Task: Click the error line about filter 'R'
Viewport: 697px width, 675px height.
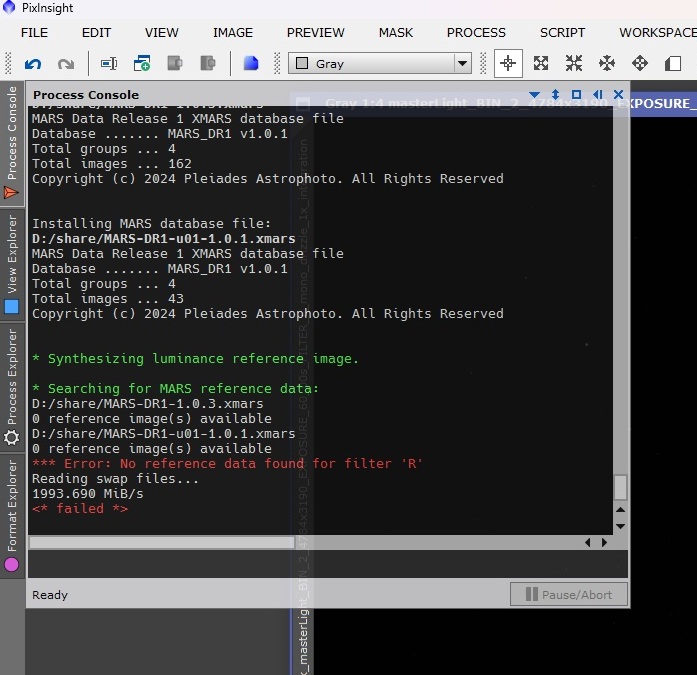Action: pos(227,463)
